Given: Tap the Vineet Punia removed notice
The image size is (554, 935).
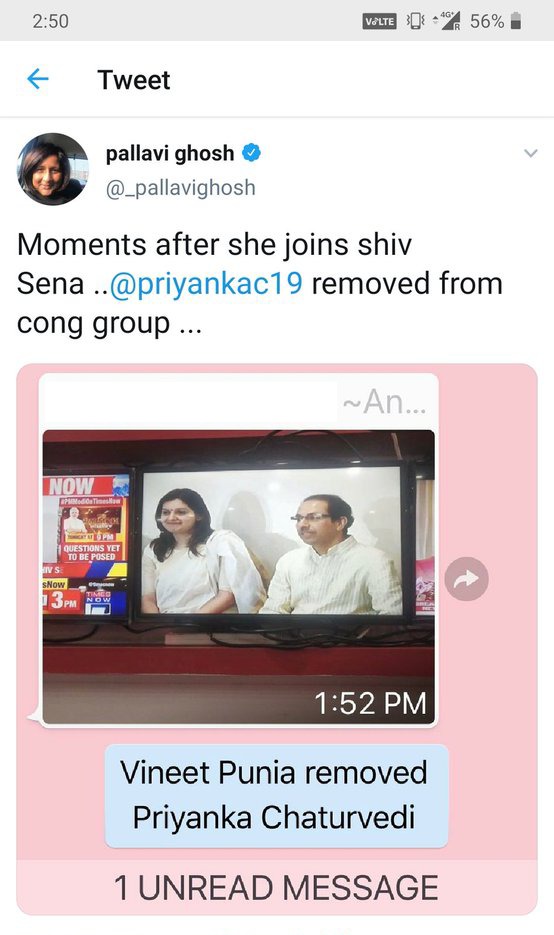Looking at the screenshot, I should [x=276, y=795].
